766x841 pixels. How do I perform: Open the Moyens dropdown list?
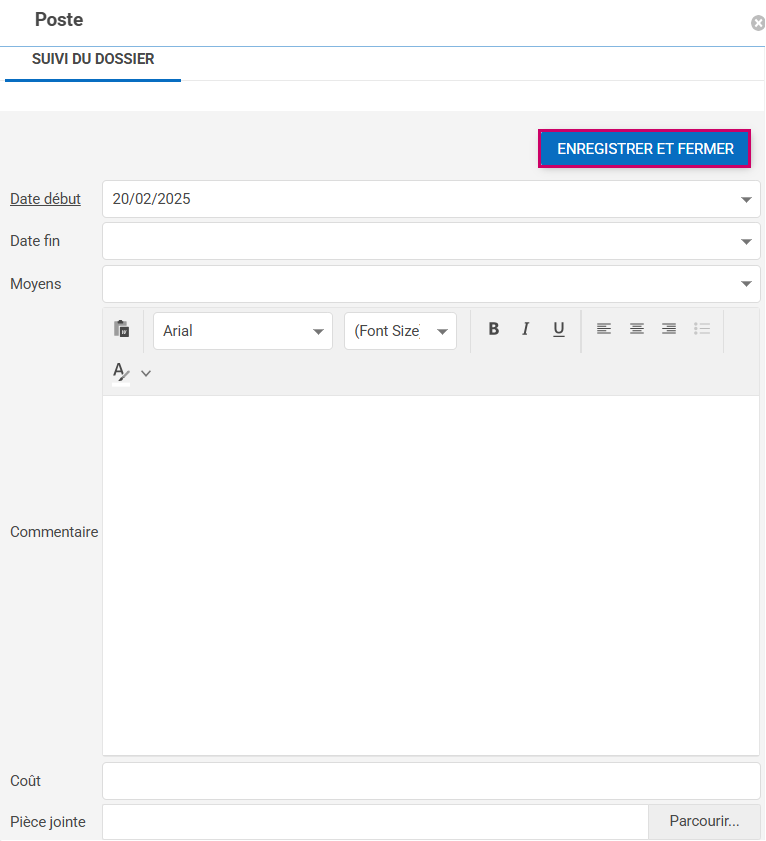coord(746,284)
